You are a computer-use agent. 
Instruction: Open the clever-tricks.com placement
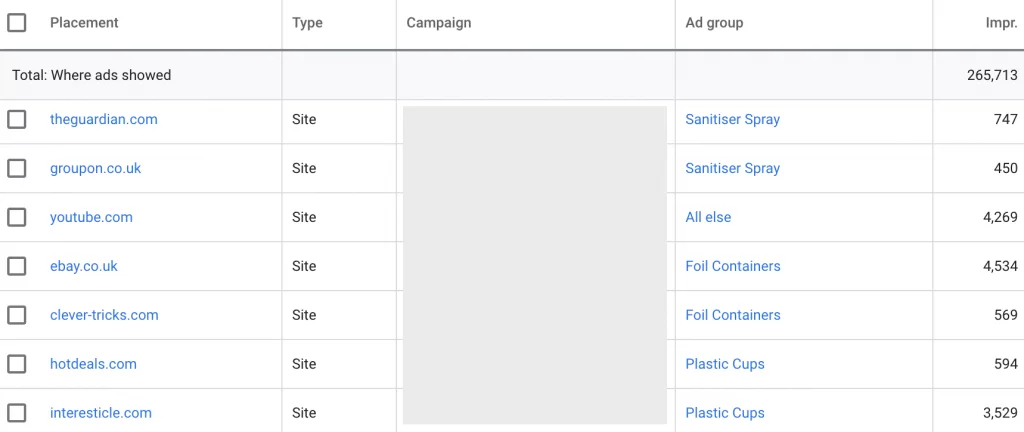(104, 315)
